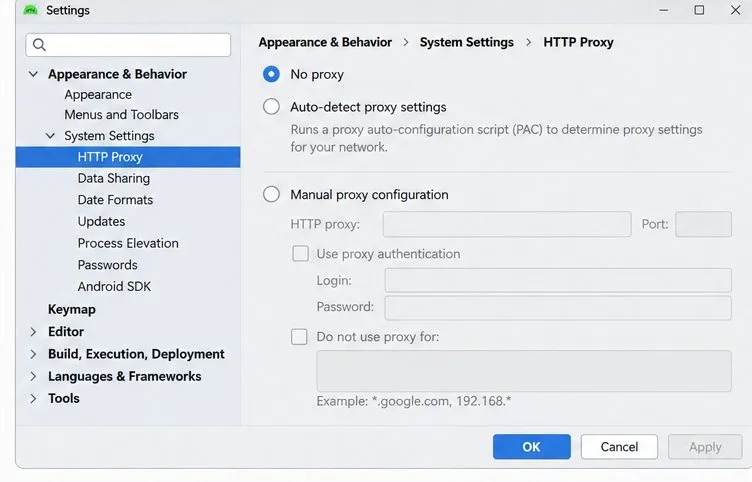
Task: Select HTTP Proxy in the settings tree
Action: tap(128, 157)
